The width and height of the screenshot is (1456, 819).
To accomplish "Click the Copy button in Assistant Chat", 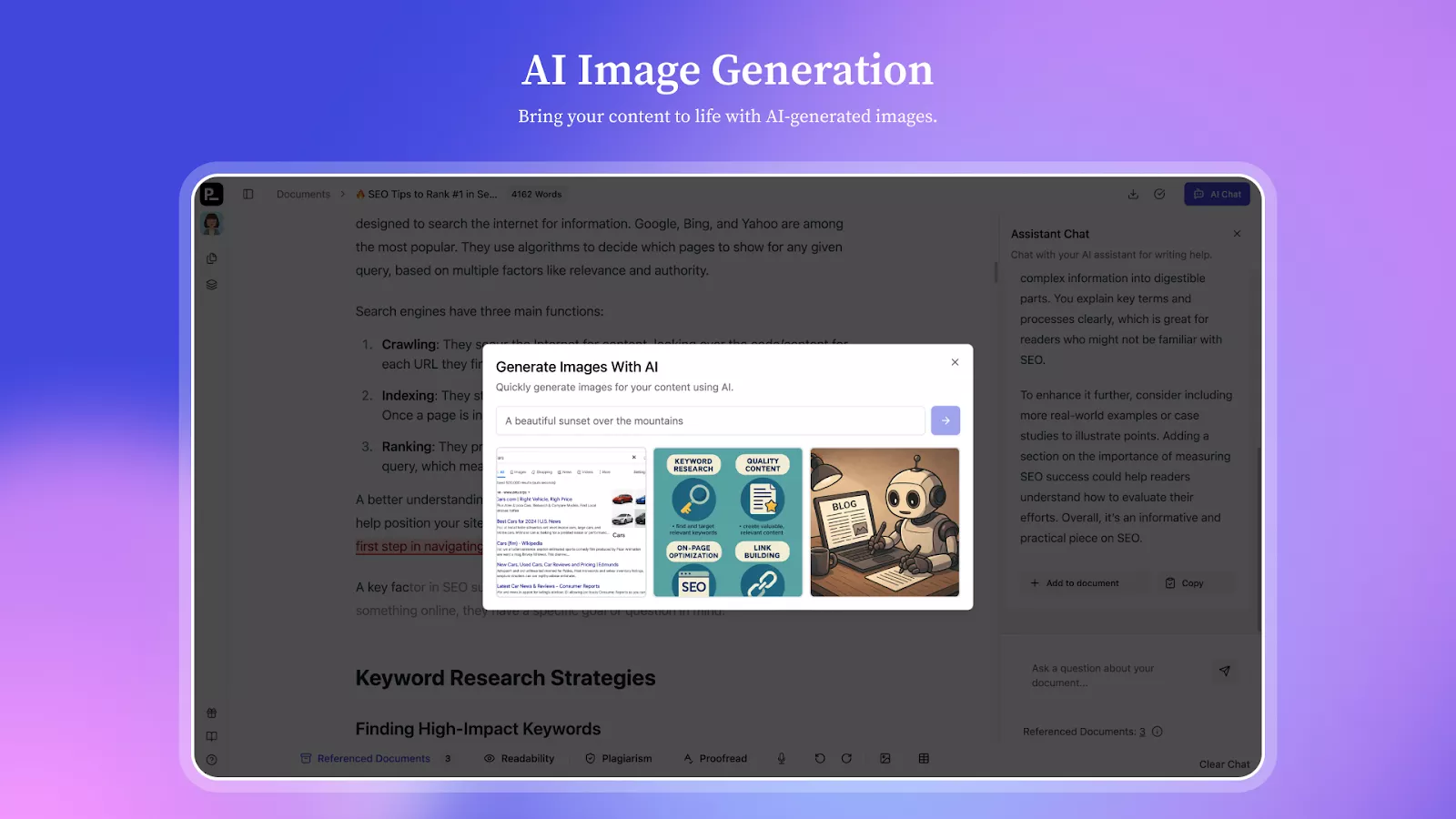I will pos(1184,583).
